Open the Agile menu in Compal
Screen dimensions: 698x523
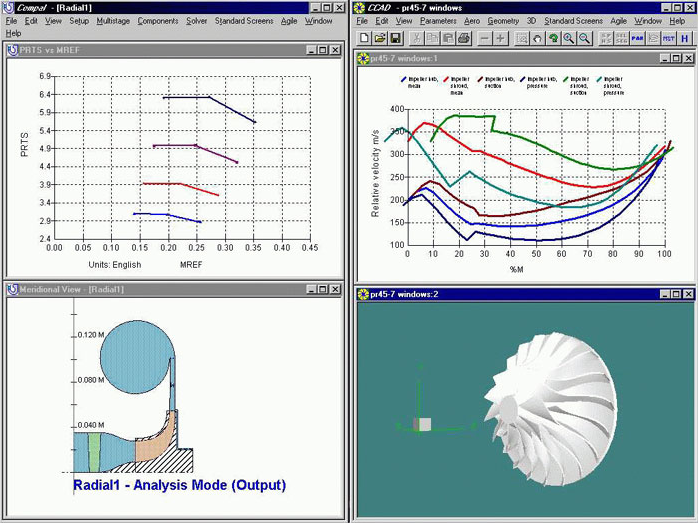point(289,21)
